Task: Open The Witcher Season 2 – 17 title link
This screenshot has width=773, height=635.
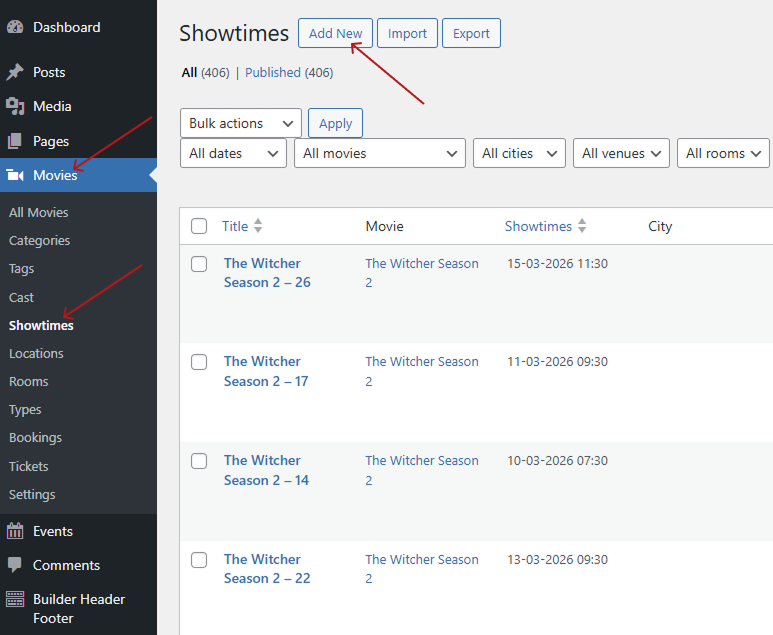Action: click(x=266, y=371)
